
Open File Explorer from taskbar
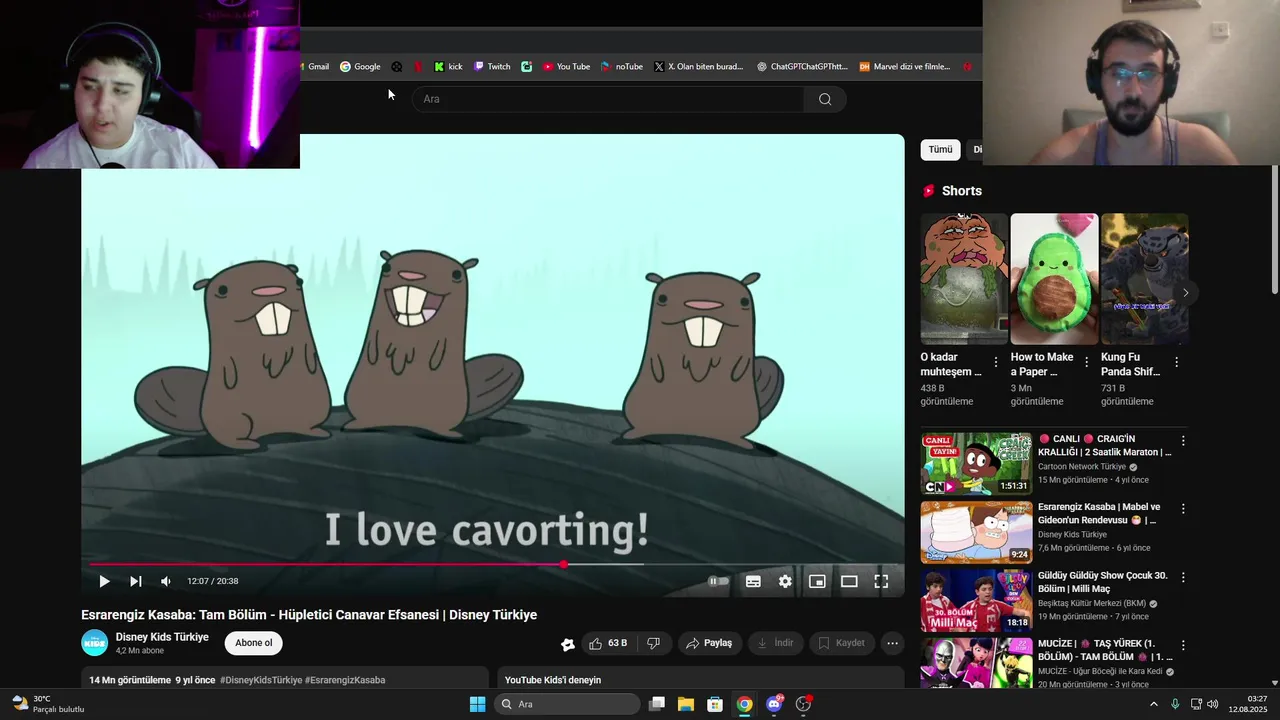(686, 704)
